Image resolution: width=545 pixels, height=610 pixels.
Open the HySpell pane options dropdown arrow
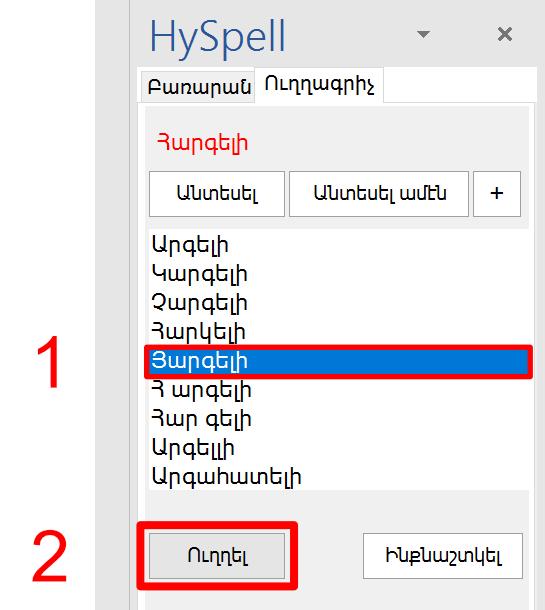[423, 34]
